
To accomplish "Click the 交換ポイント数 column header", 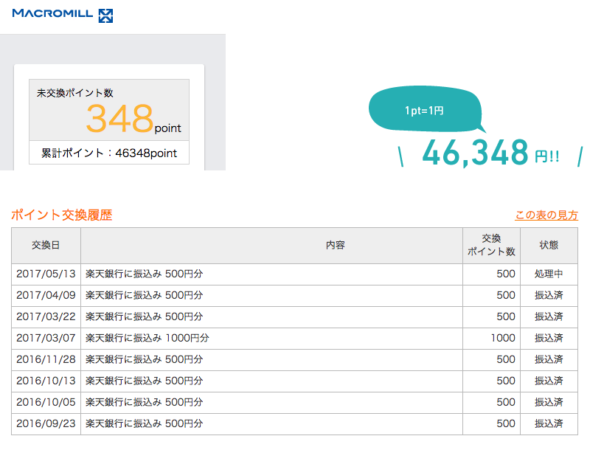I will pyautogui.click(x=491, y=245).
